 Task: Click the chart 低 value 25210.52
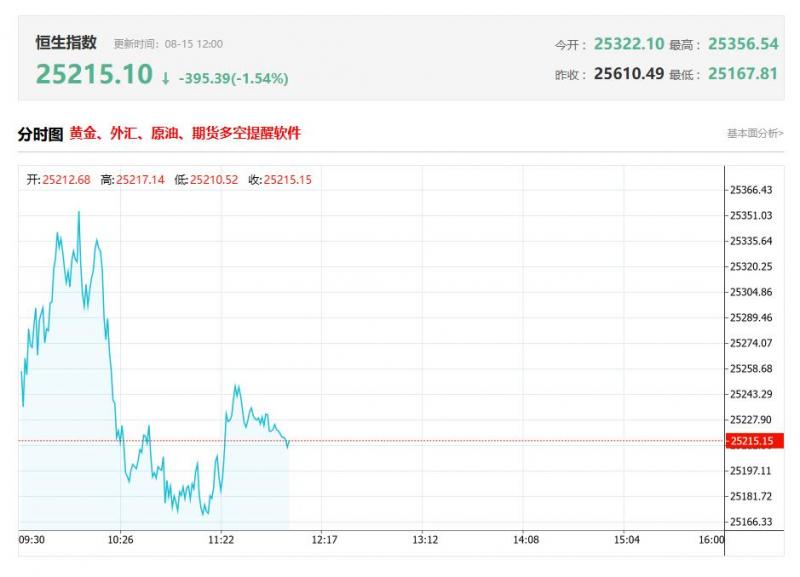[214, 180]
